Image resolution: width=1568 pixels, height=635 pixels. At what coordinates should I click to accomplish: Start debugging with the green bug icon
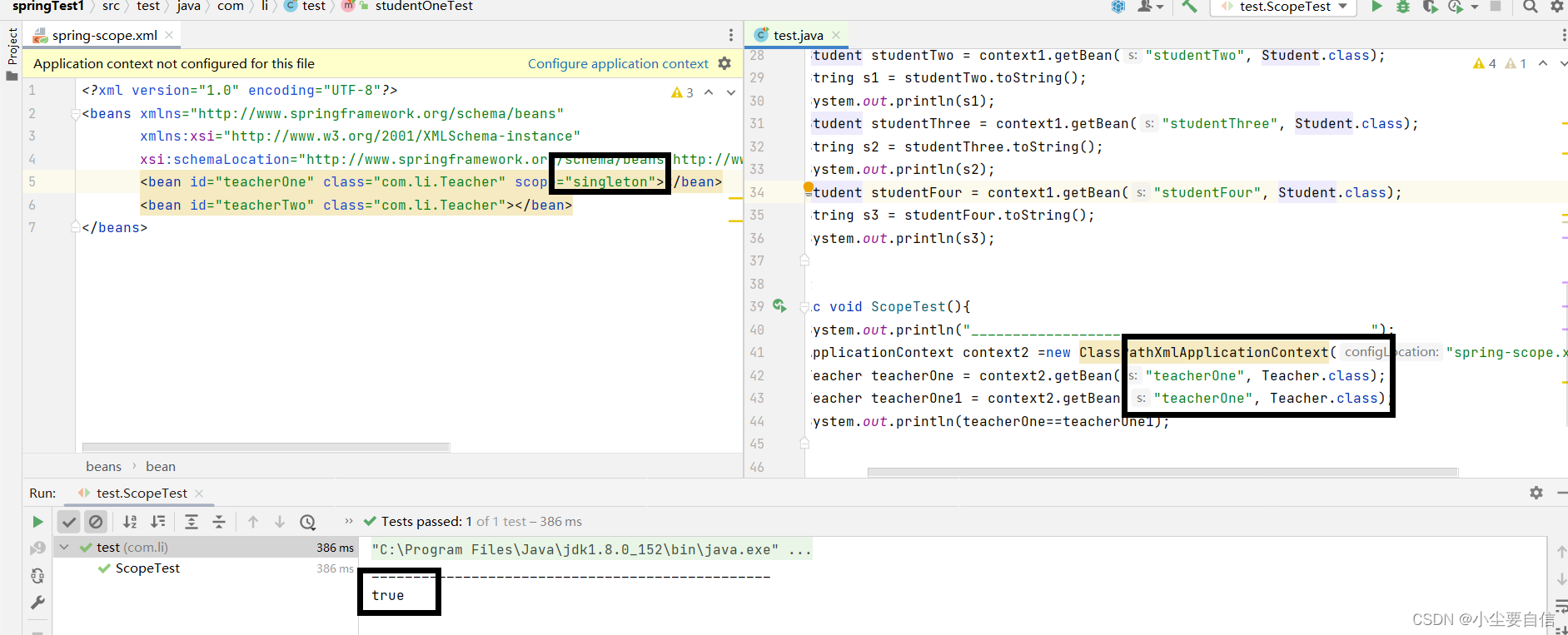(x=1403, y=7)
